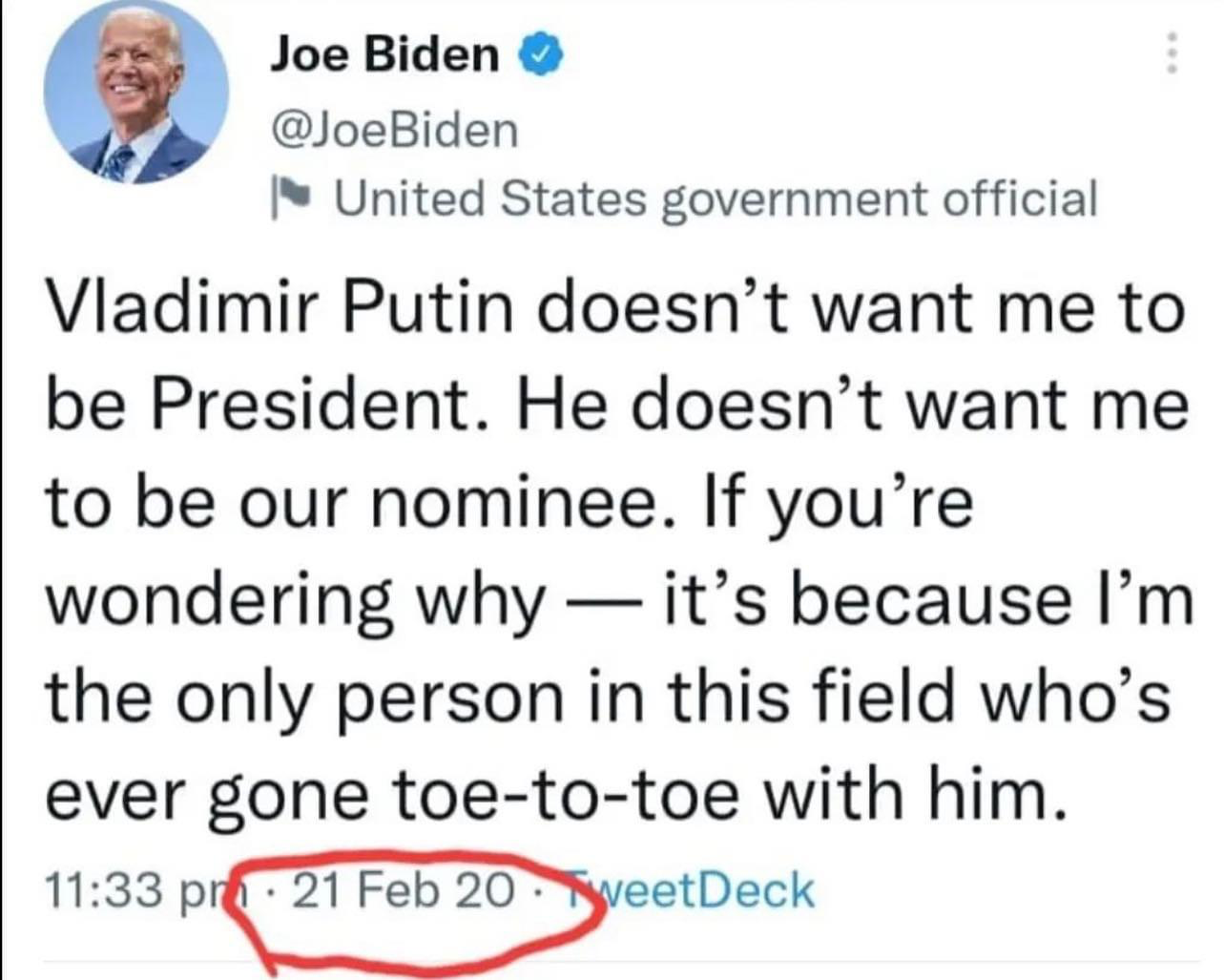Click the words Vladimir Putin in tweet

pyautogui.click(x=267, y=308)
